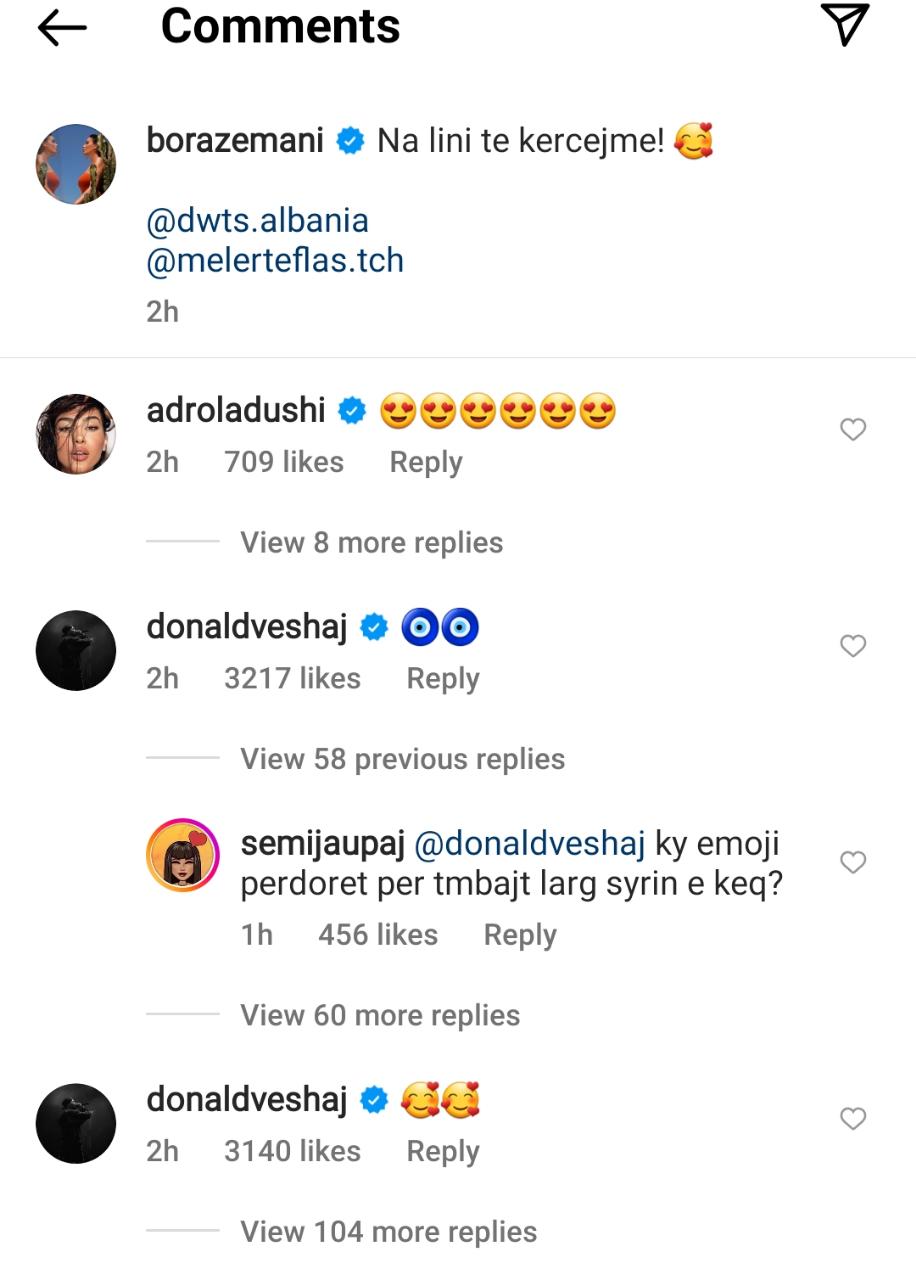The width and height of the screenshot is (916, 1280).
Task: Like adroladushi's heart-eyes comment
Action: (852, 430)
